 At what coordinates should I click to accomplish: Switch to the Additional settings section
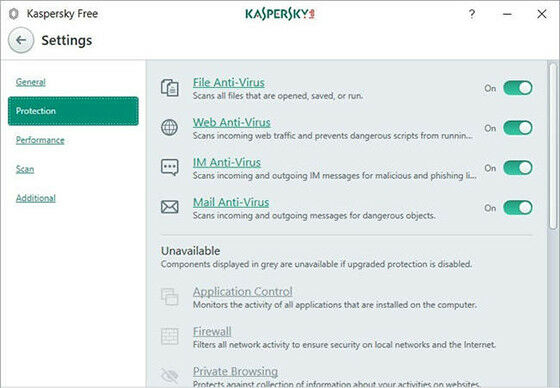click(x=36, y=198)
